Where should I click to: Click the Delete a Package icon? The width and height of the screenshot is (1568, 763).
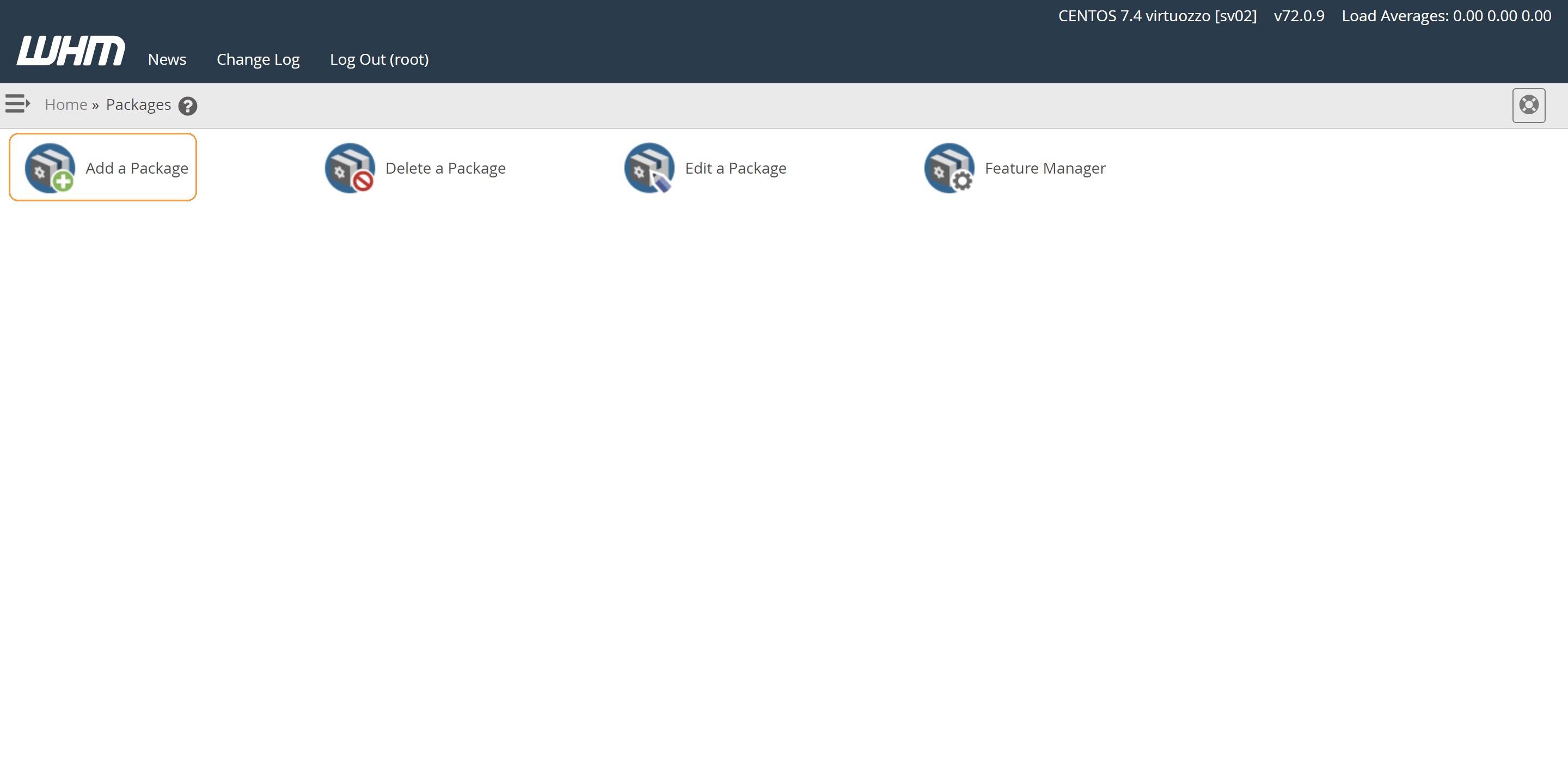(x=350, y=168)
